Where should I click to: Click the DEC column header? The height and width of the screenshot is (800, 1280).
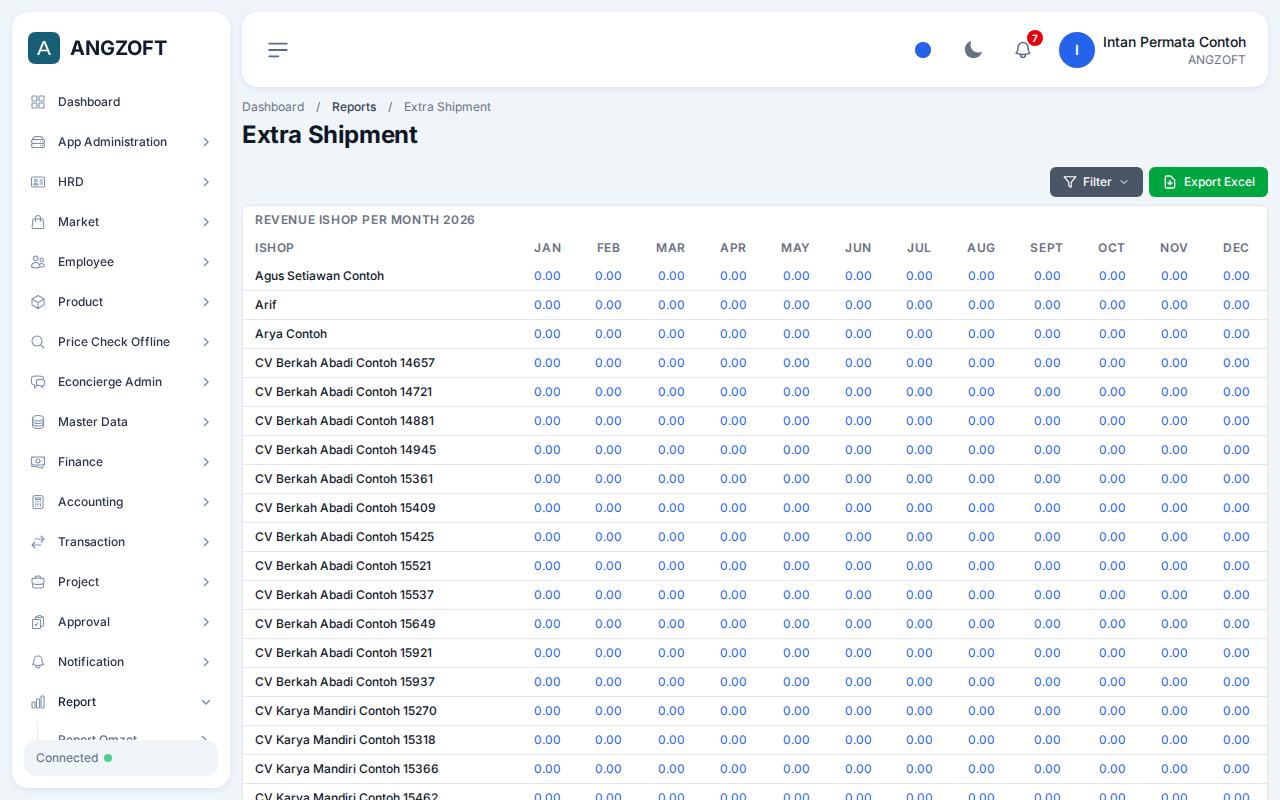pos(1236,248)
